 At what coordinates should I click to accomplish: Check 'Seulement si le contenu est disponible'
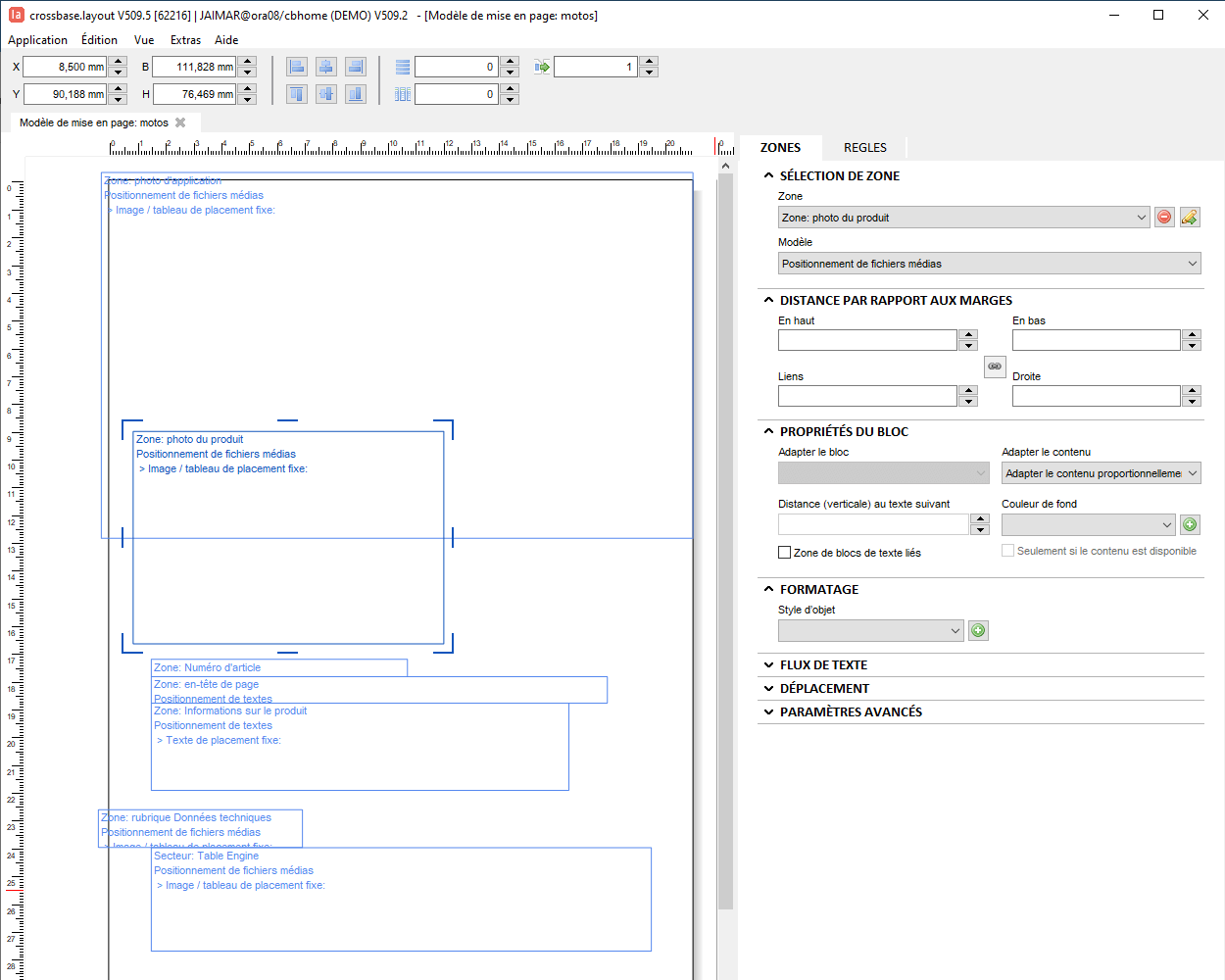tap(1007, 551)
